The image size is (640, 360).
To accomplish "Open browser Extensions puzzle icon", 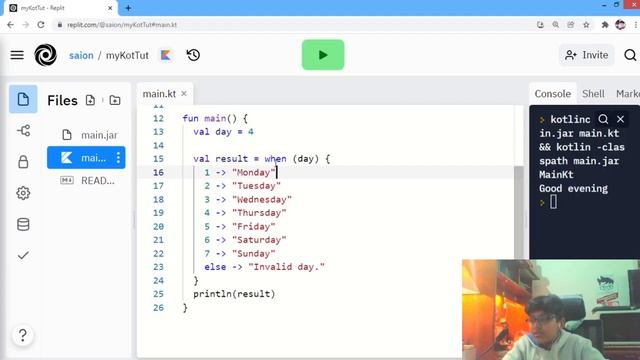I will [605, 25].
